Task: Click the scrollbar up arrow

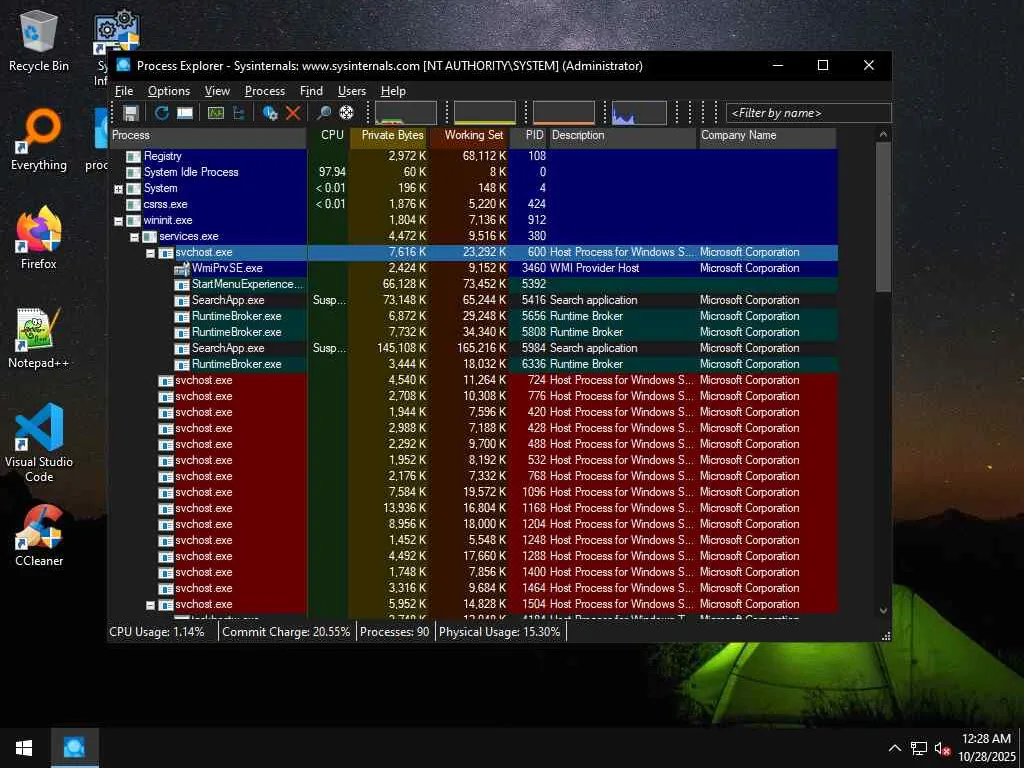Action: coord(883,135)
